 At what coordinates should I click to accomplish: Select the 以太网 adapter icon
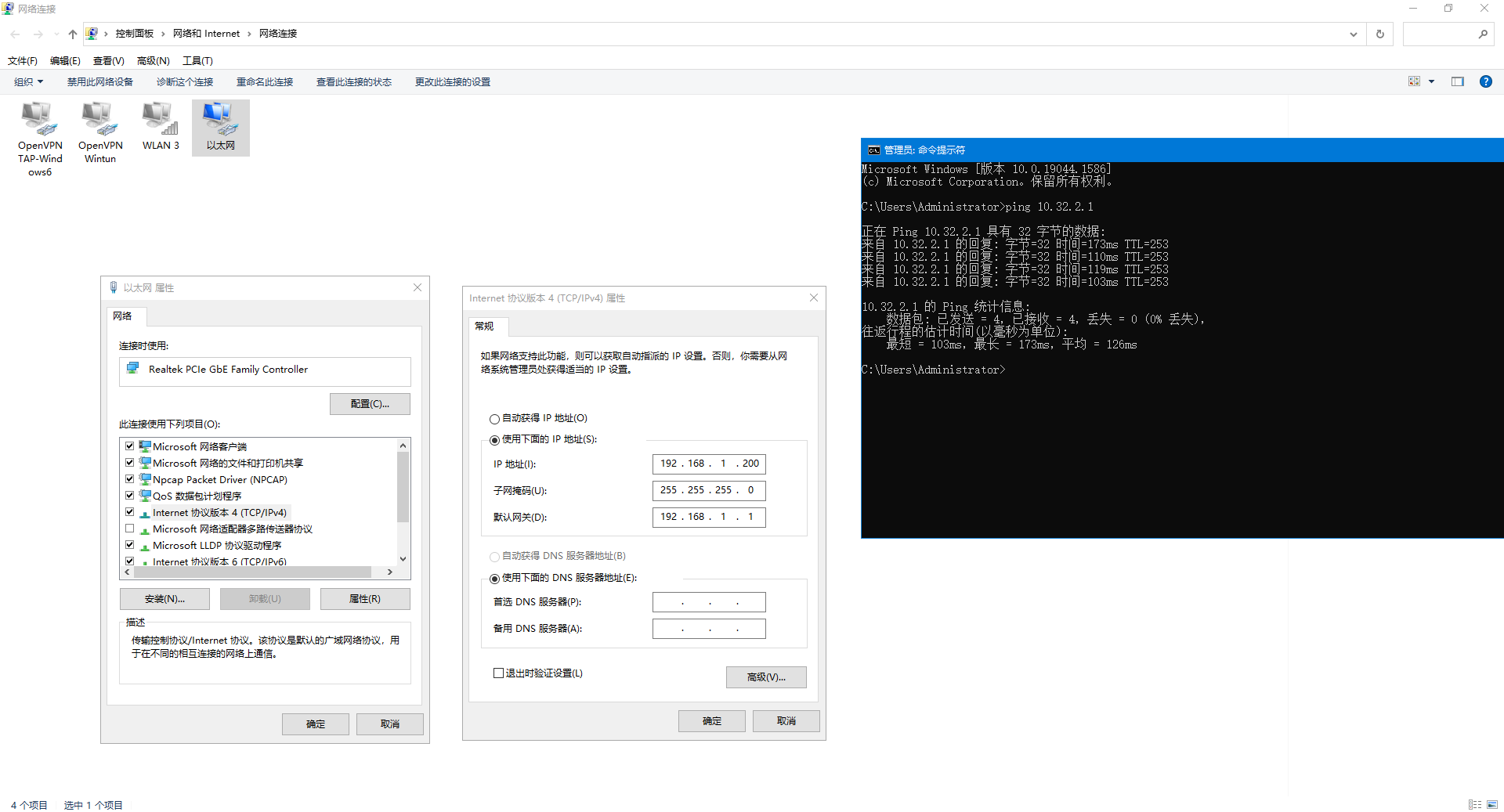(x=220, y=120)
